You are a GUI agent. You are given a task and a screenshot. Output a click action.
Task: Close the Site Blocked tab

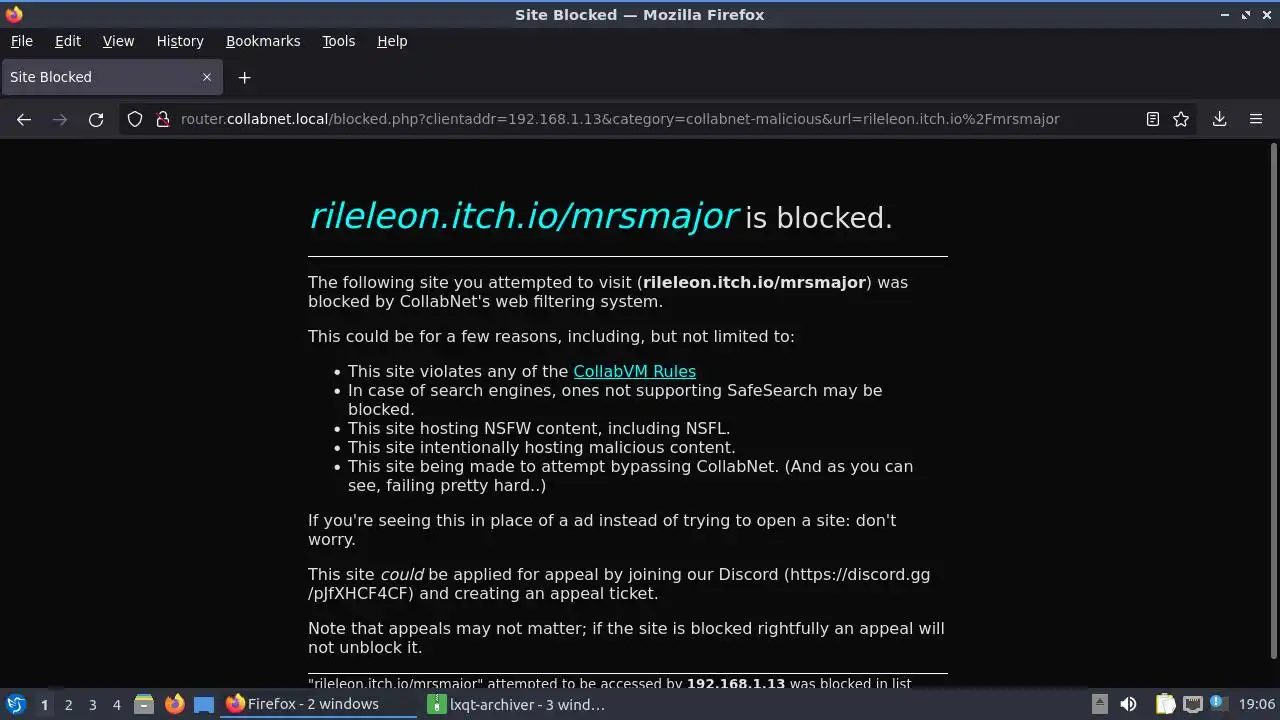(x=207, y=77)
